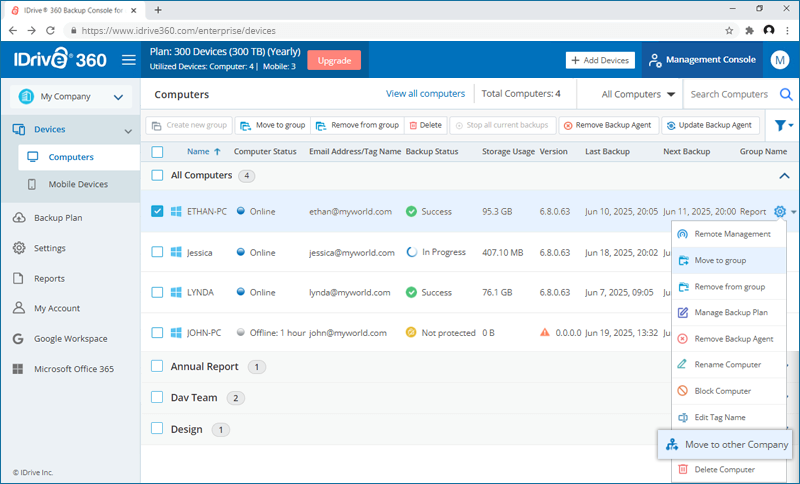Viewport: 800px width, 484px height.
Task: Open the Chrome three-dot menu
Action: [x=787, y=31]
